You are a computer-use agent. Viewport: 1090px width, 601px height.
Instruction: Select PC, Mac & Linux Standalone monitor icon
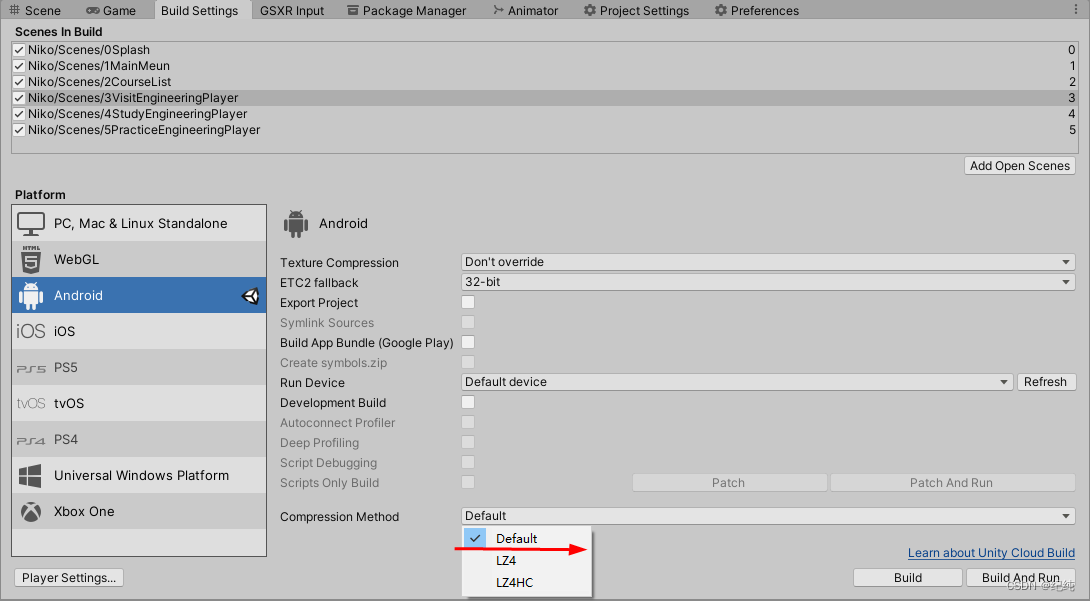point(31,224)
